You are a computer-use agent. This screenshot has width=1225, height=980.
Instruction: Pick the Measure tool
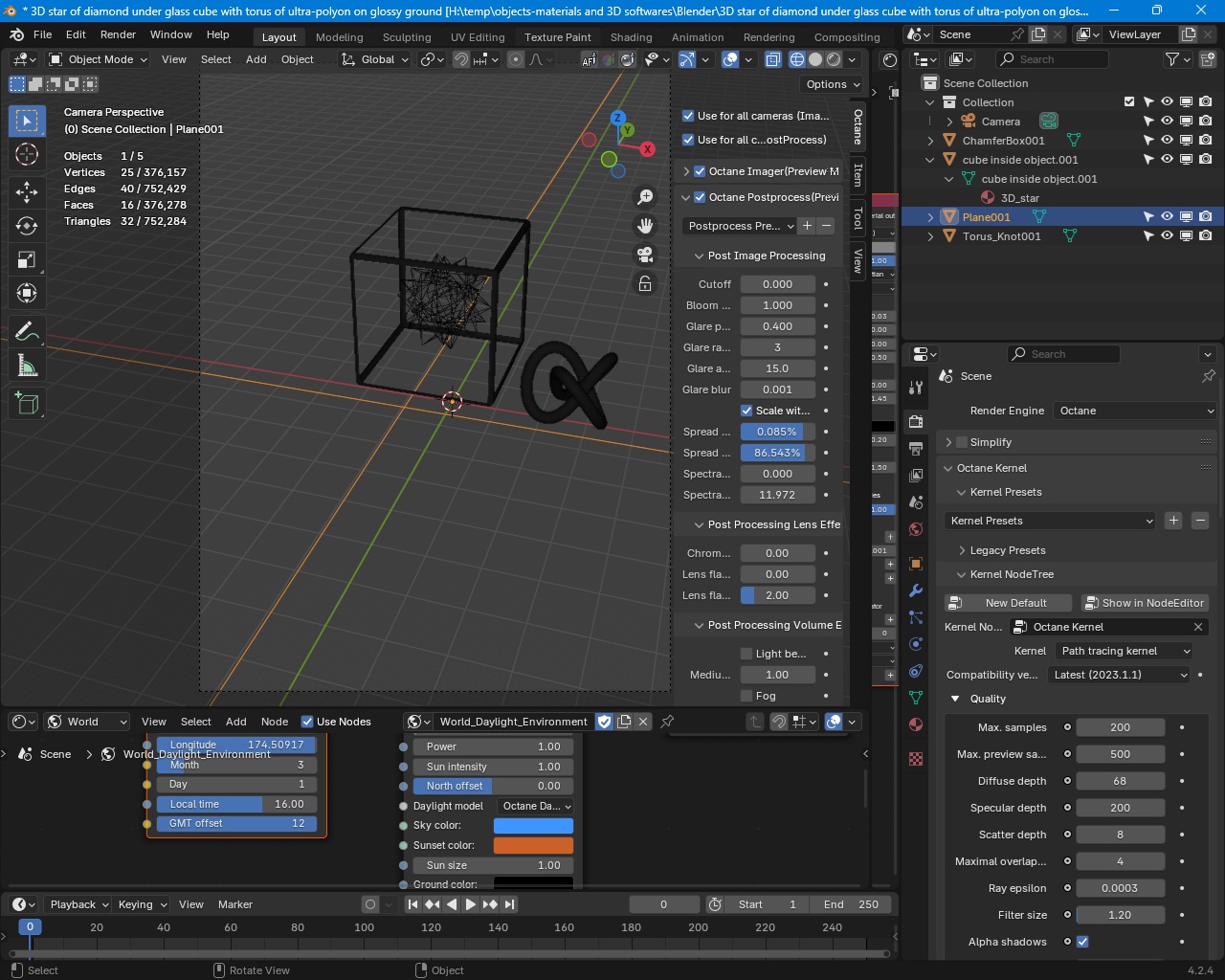click(x=27, y=366)
